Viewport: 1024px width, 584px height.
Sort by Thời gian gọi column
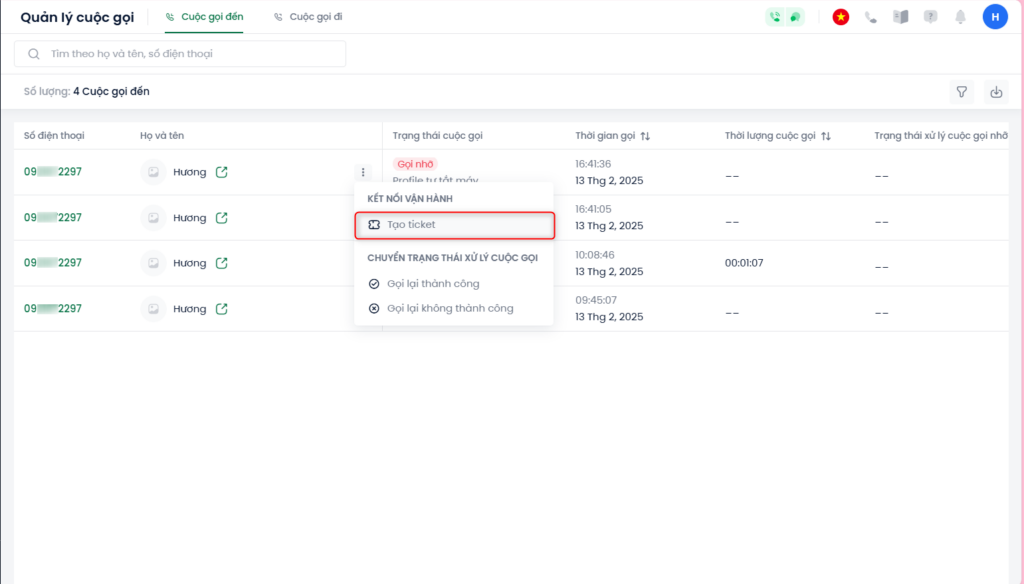(645, 136)
